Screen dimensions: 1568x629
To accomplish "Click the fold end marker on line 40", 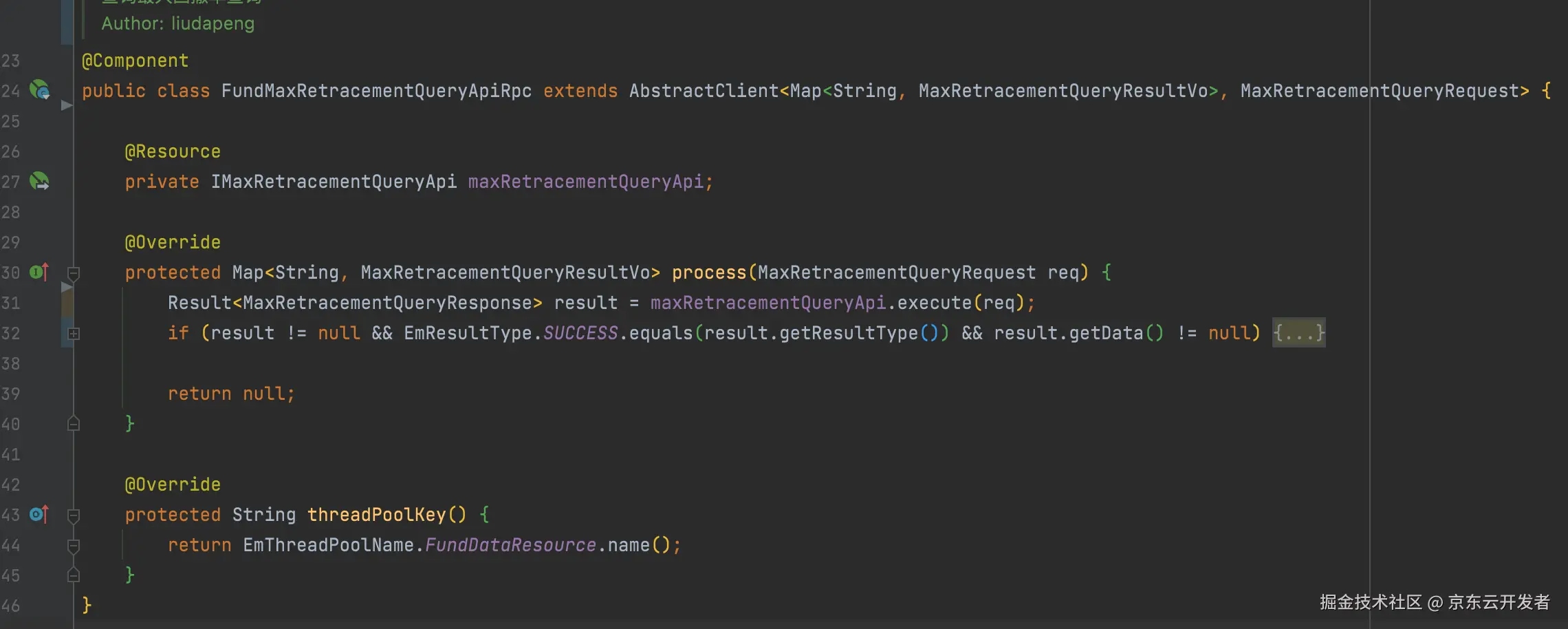I will point(74,424).
